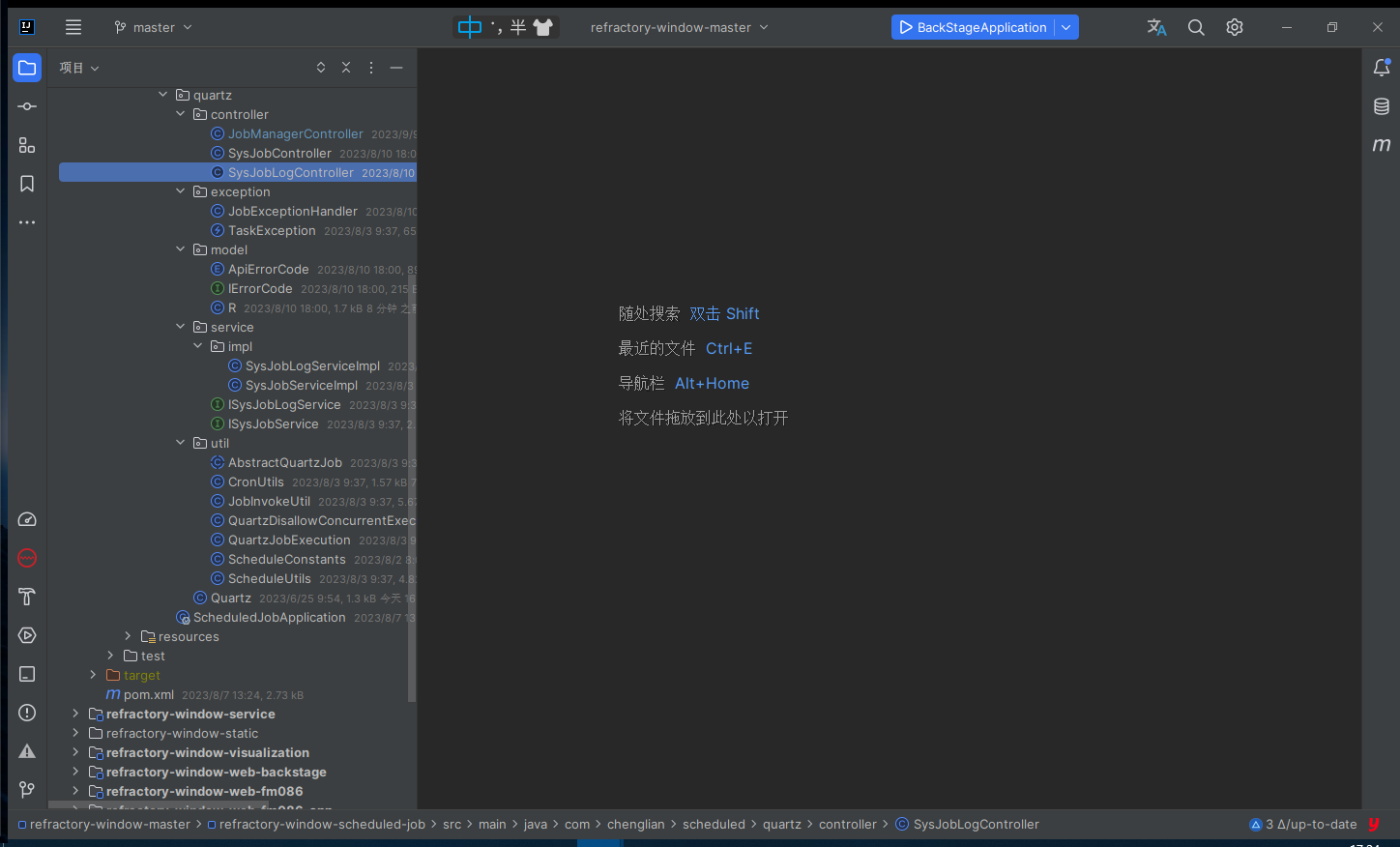The height and width of the screenshot is (847, 1400).
Task: Select ApiErrorCode enum
Action: pos(268,269)
